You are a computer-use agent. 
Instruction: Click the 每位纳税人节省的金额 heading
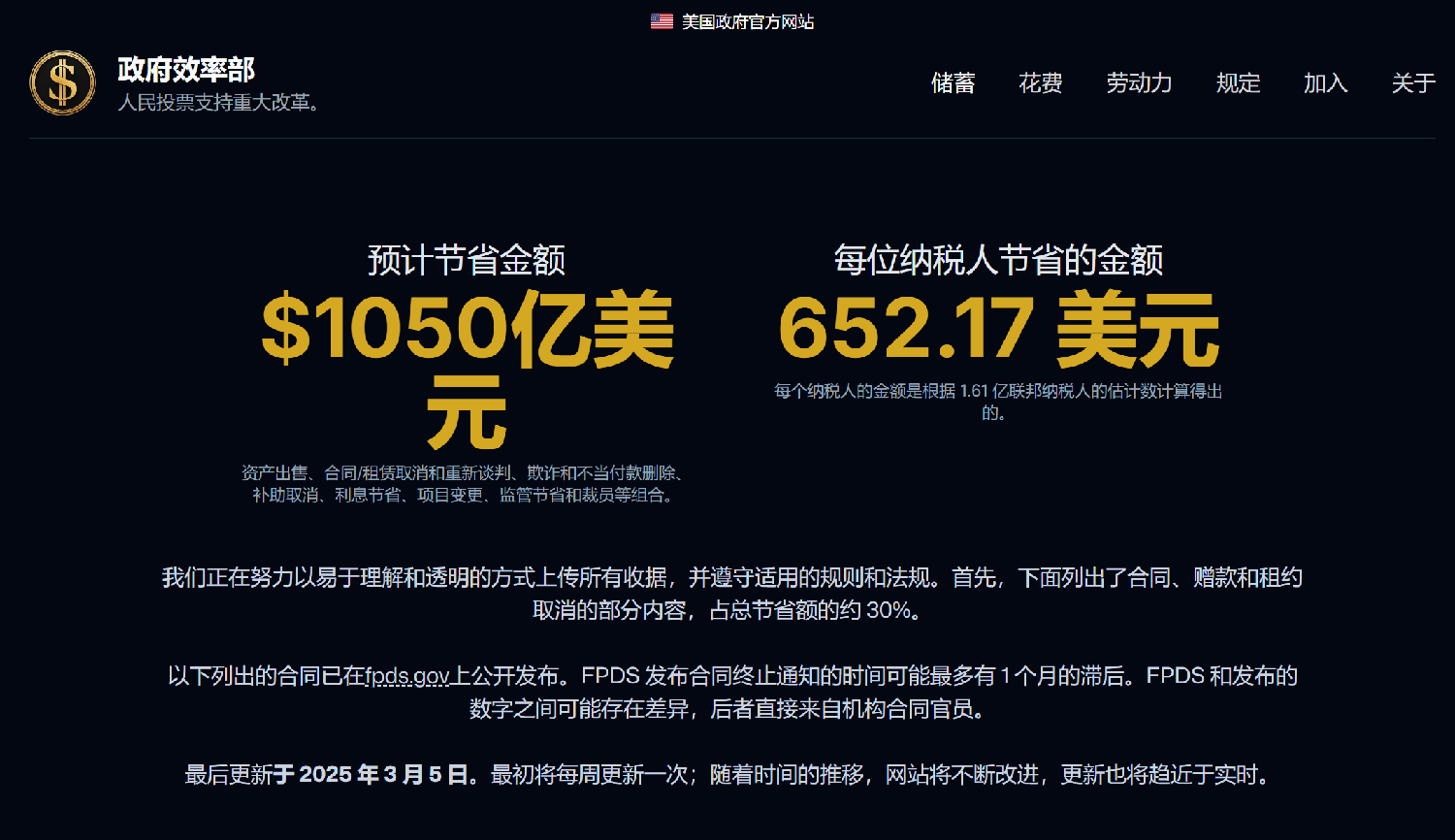(998, 260)
